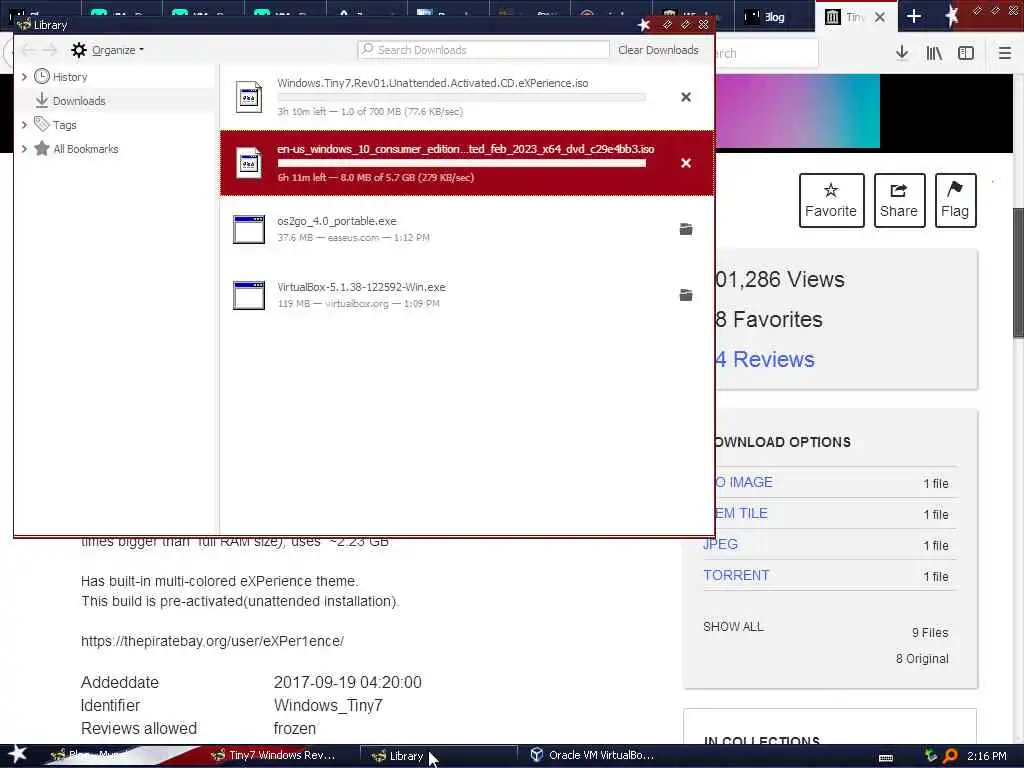The image size is (1024, 768).
Task: Select VirtualBox-5.1.38-122592-Win.exe file name
Action: tap(361, 287)
